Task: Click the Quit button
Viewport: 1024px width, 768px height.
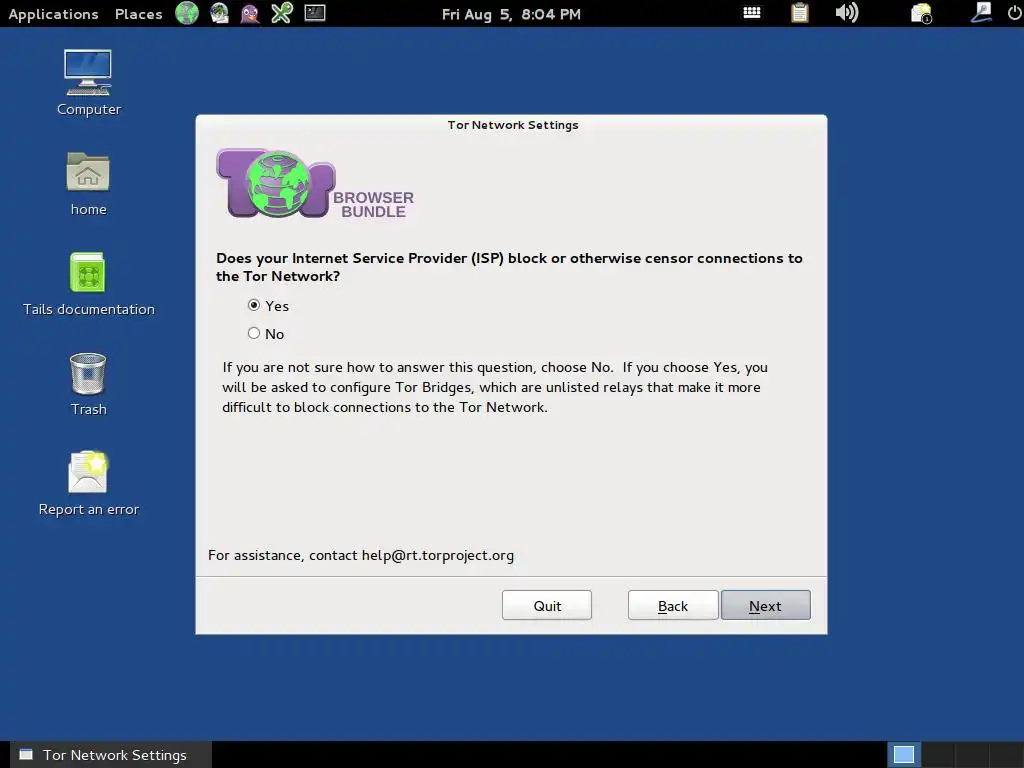Action: [x=547, y=605]
